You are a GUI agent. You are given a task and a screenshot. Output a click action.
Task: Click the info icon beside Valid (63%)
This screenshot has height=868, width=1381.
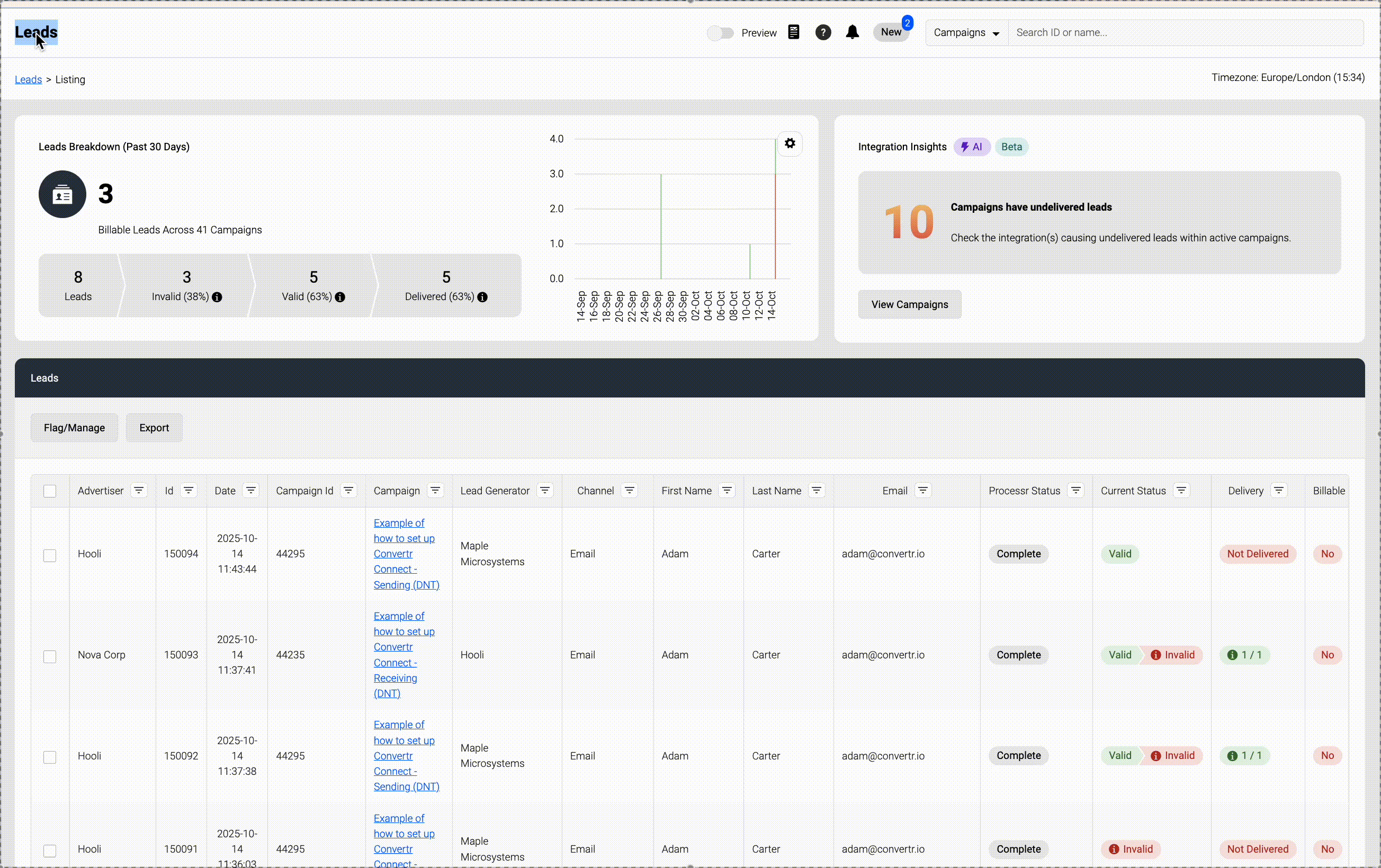[x=340, y=297]
